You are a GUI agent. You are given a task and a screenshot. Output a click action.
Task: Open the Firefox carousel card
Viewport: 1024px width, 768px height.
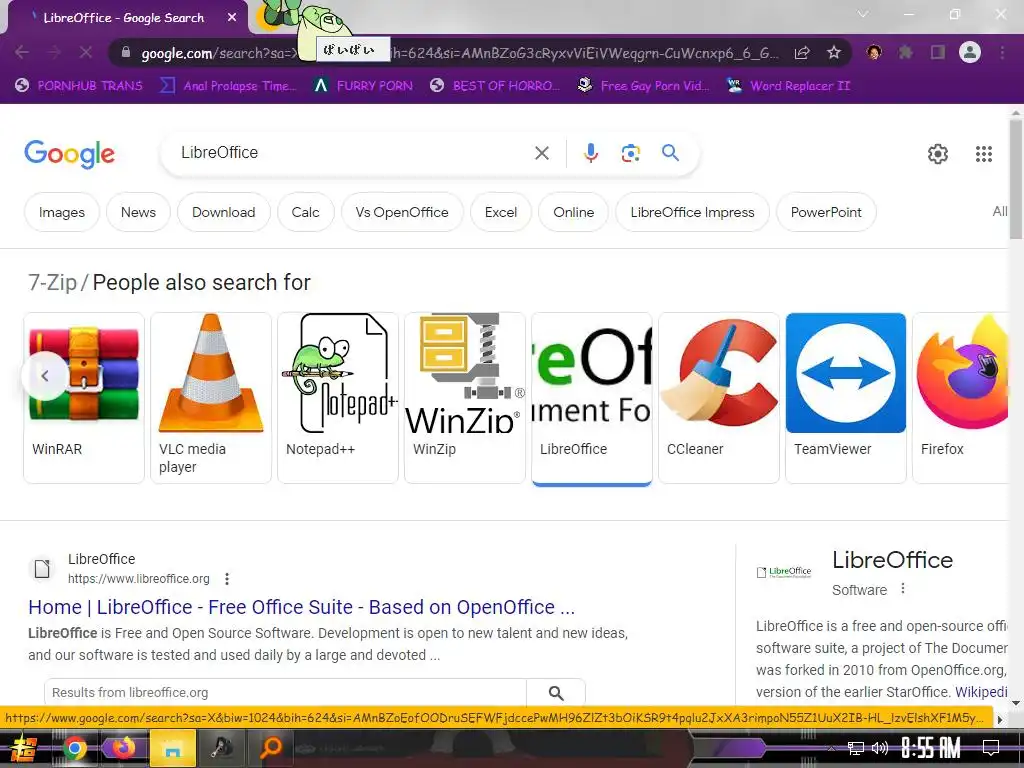(961, 398)
